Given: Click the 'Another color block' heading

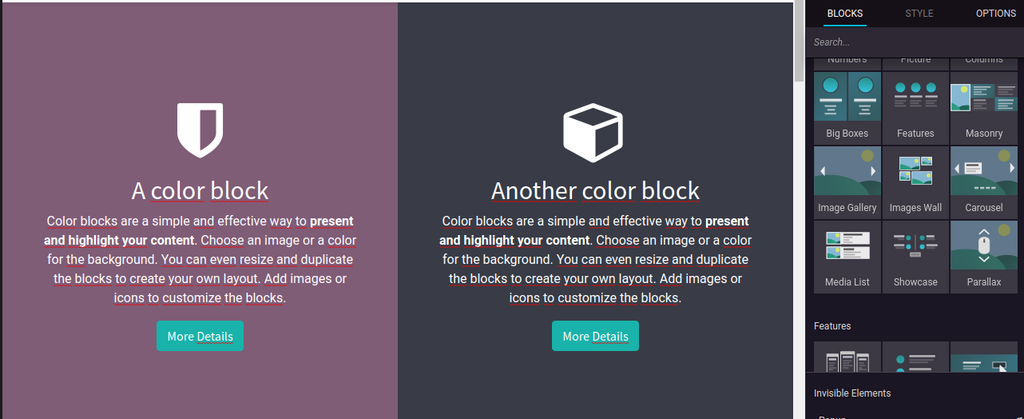Looking at the screenshot, I should 595,190.
